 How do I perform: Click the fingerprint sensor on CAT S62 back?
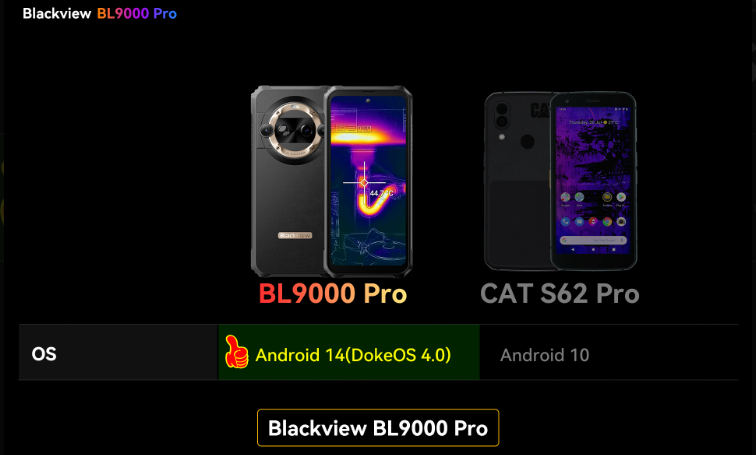[527, 142]
